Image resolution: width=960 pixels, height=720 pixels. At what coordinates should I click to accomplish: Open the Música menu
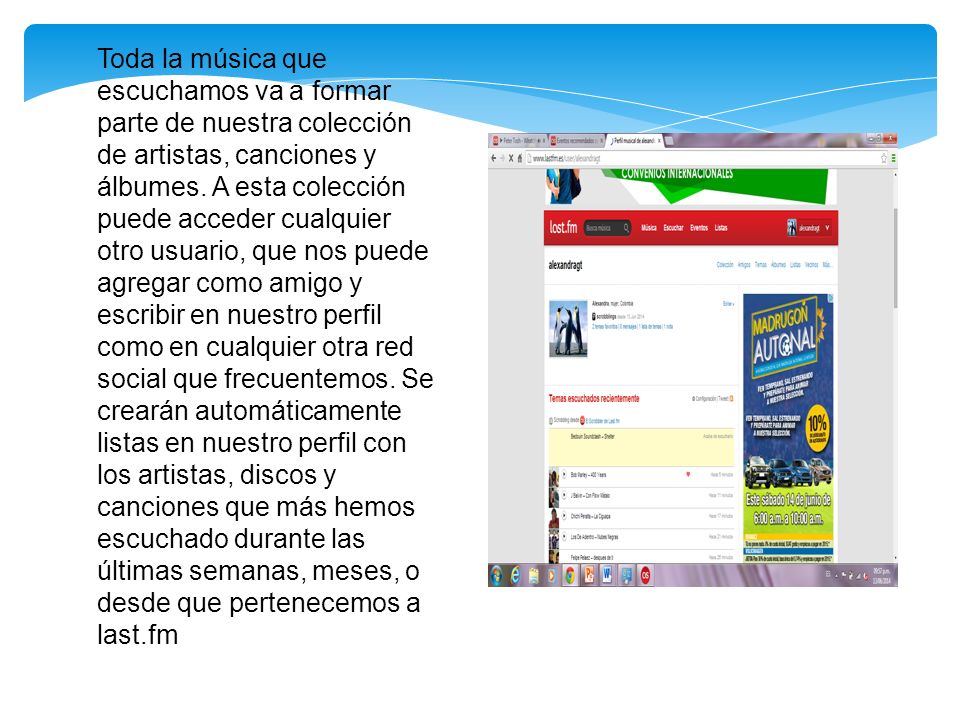pyautogui.click(x=648, y=228)
